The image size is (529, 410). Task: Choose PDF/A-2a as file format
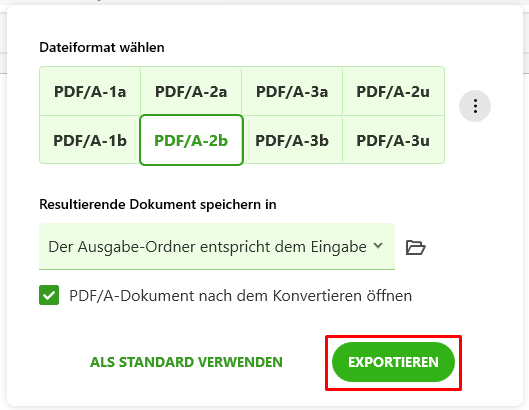[191, 91]
